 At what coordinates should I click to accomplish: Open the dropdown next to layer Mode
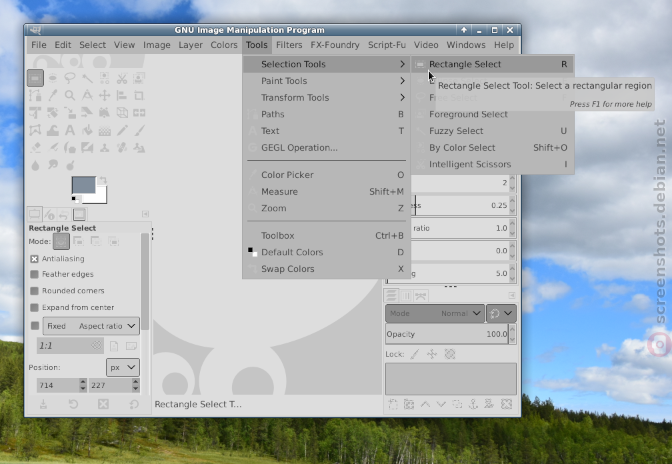tap(501, 314)
